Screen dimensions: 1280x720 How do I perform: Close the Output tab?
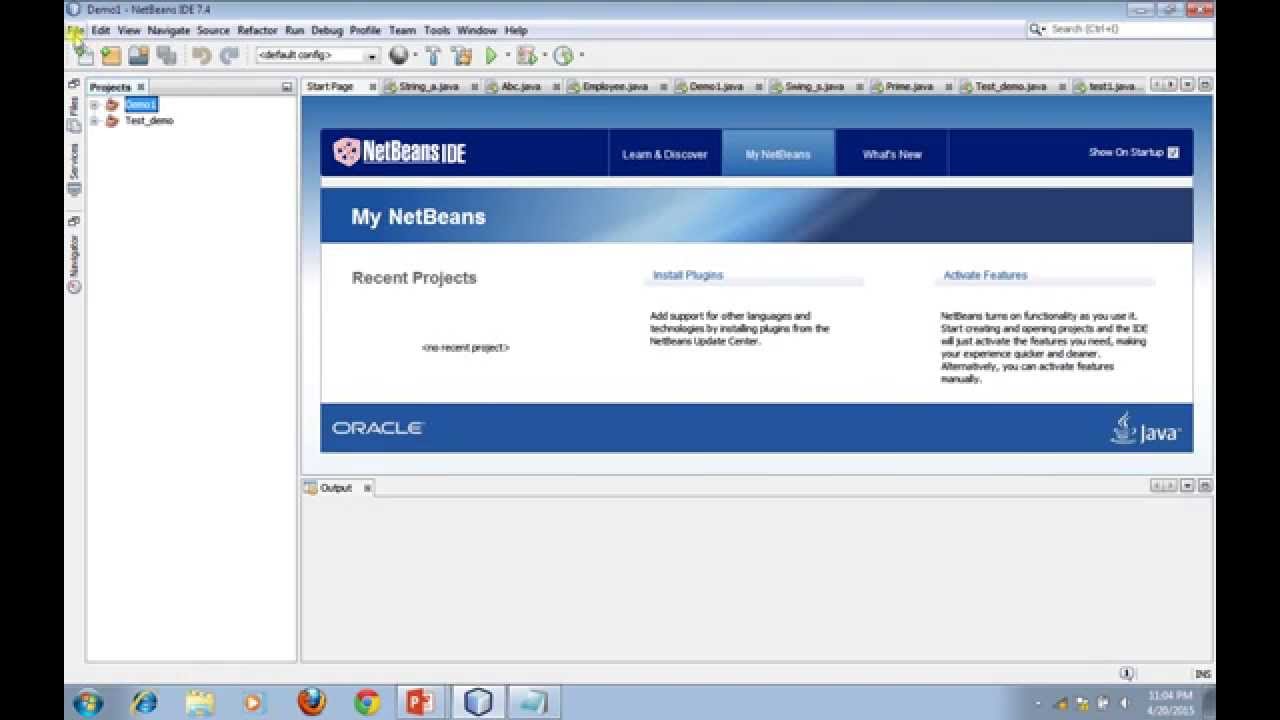(x=367, y=488)
